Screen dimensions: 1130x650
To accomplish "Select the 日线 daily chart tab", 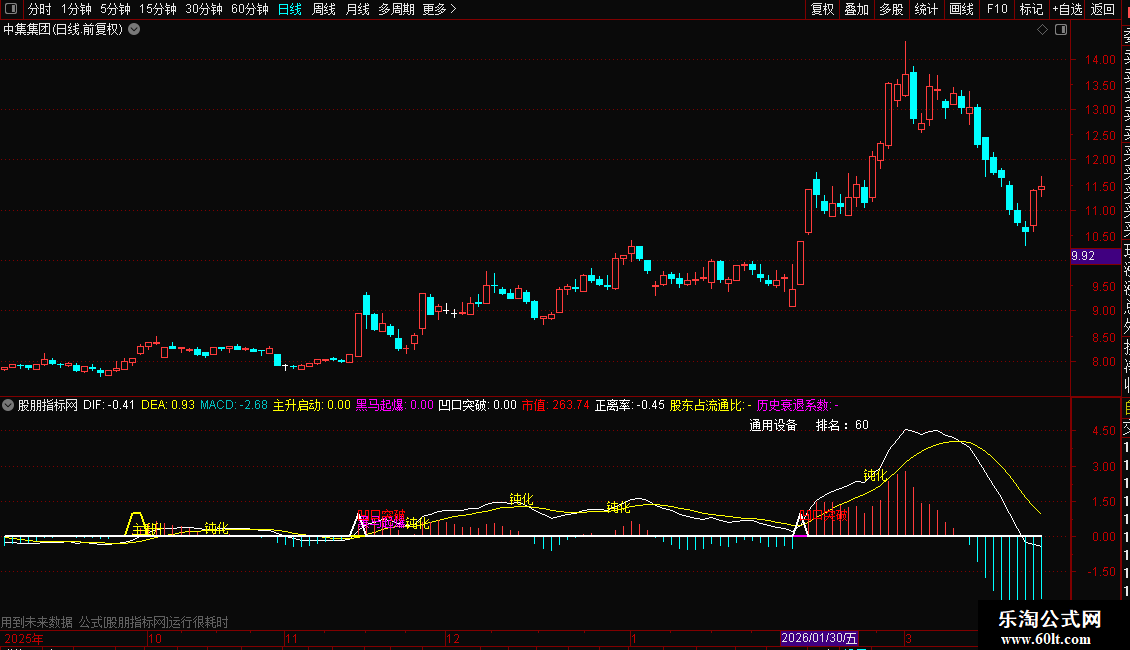I will pyautogui.click(x=290, y=9).
